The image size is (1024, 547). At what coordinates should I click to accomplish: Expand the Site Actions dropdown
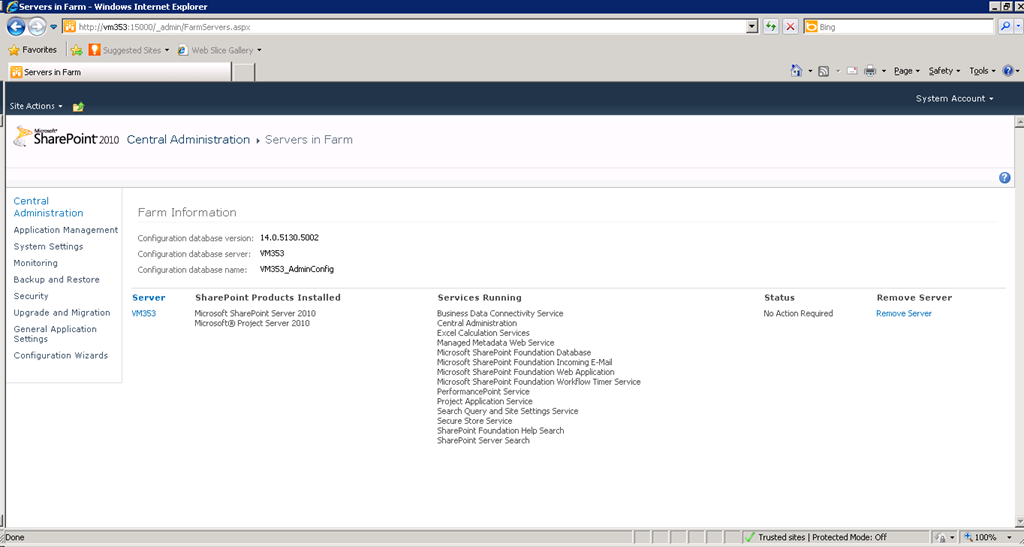tap(36, 106)
